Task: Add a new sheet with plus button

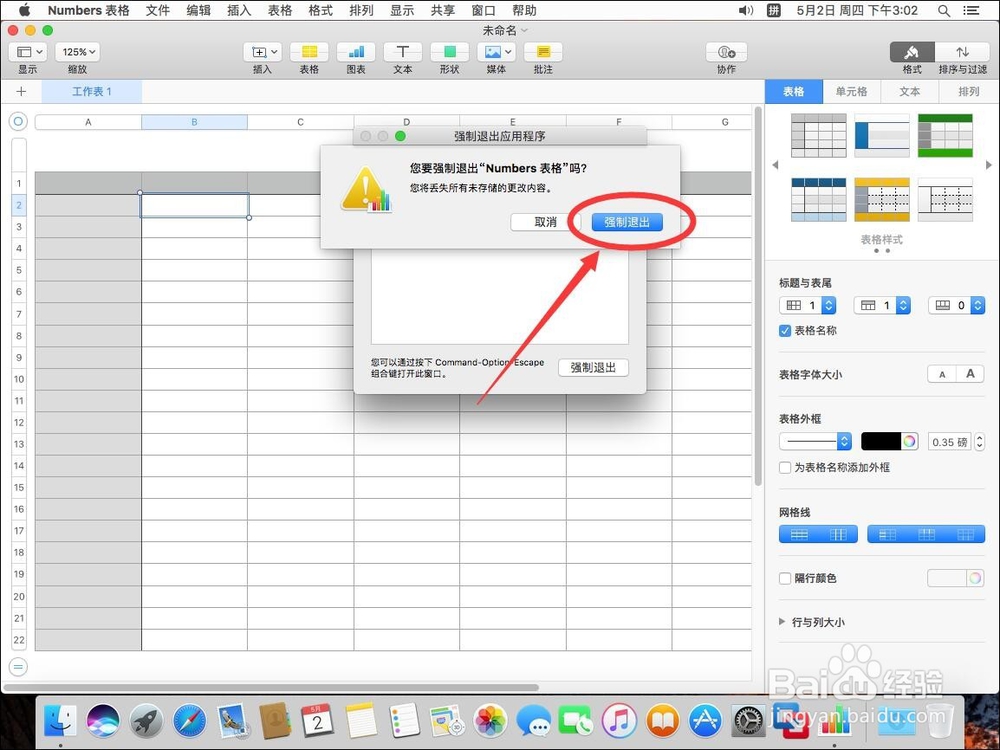Action: coord(21,91)
